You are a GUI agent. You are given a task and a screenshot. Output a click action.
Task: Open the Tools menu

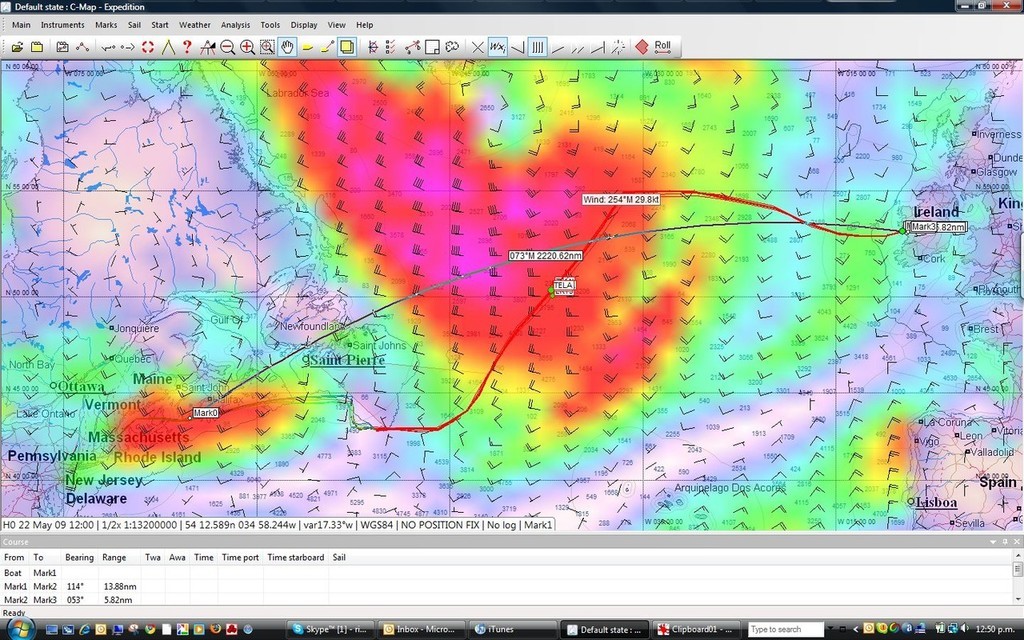point(270,25)
